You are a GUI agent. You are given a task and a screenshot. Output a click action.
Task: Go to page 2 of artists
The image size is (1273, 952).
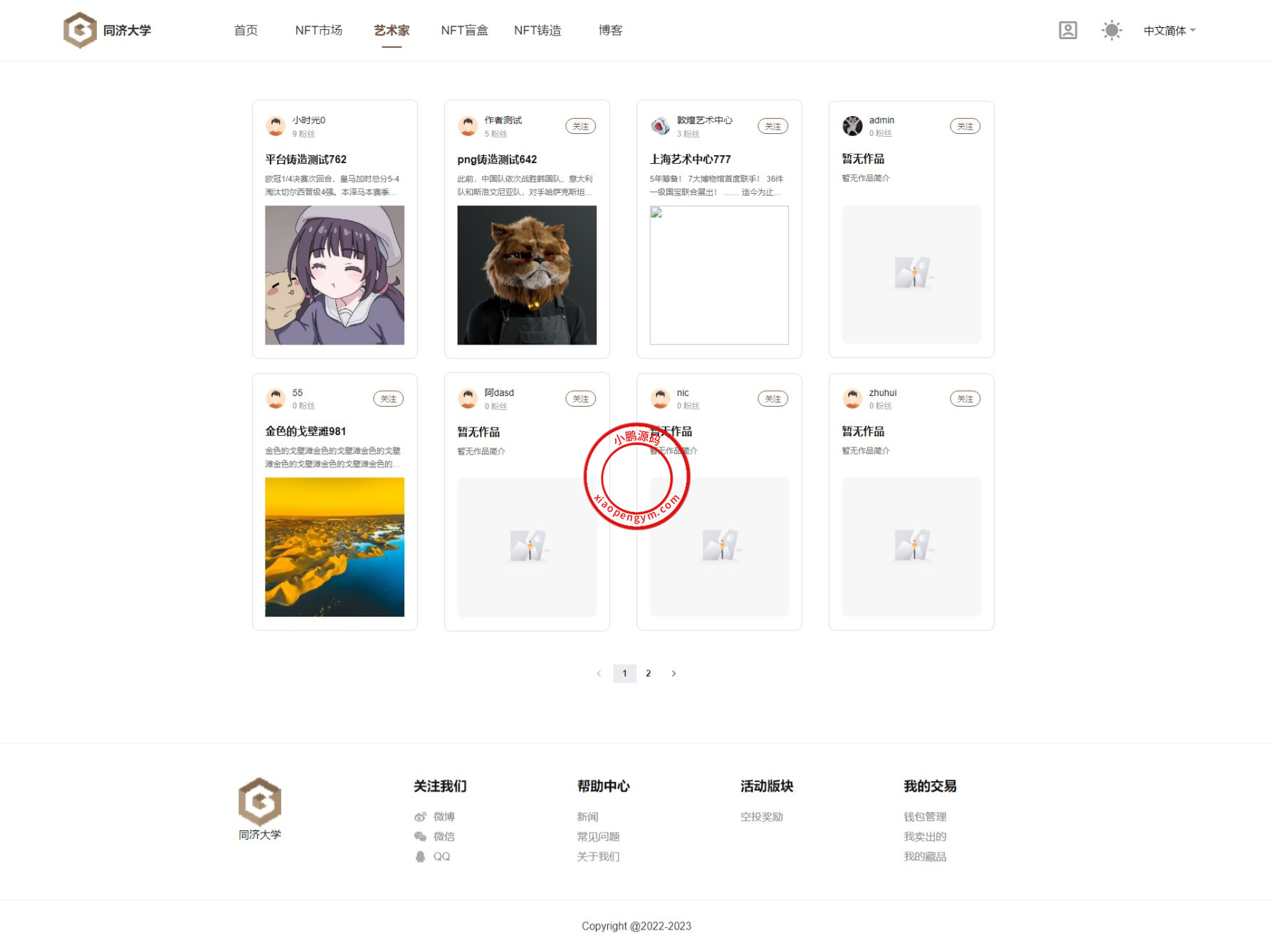coord(648,674)
